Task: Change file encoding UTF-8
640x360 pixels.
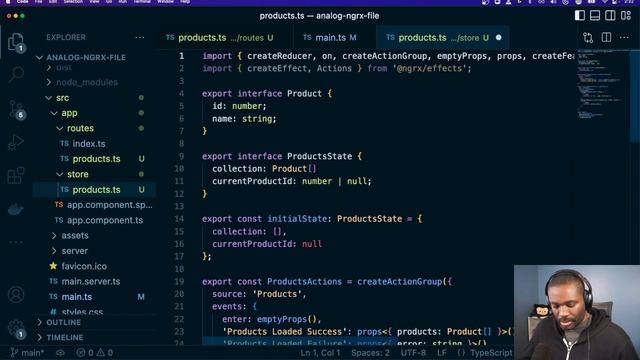Action: (x=413, y=352)
